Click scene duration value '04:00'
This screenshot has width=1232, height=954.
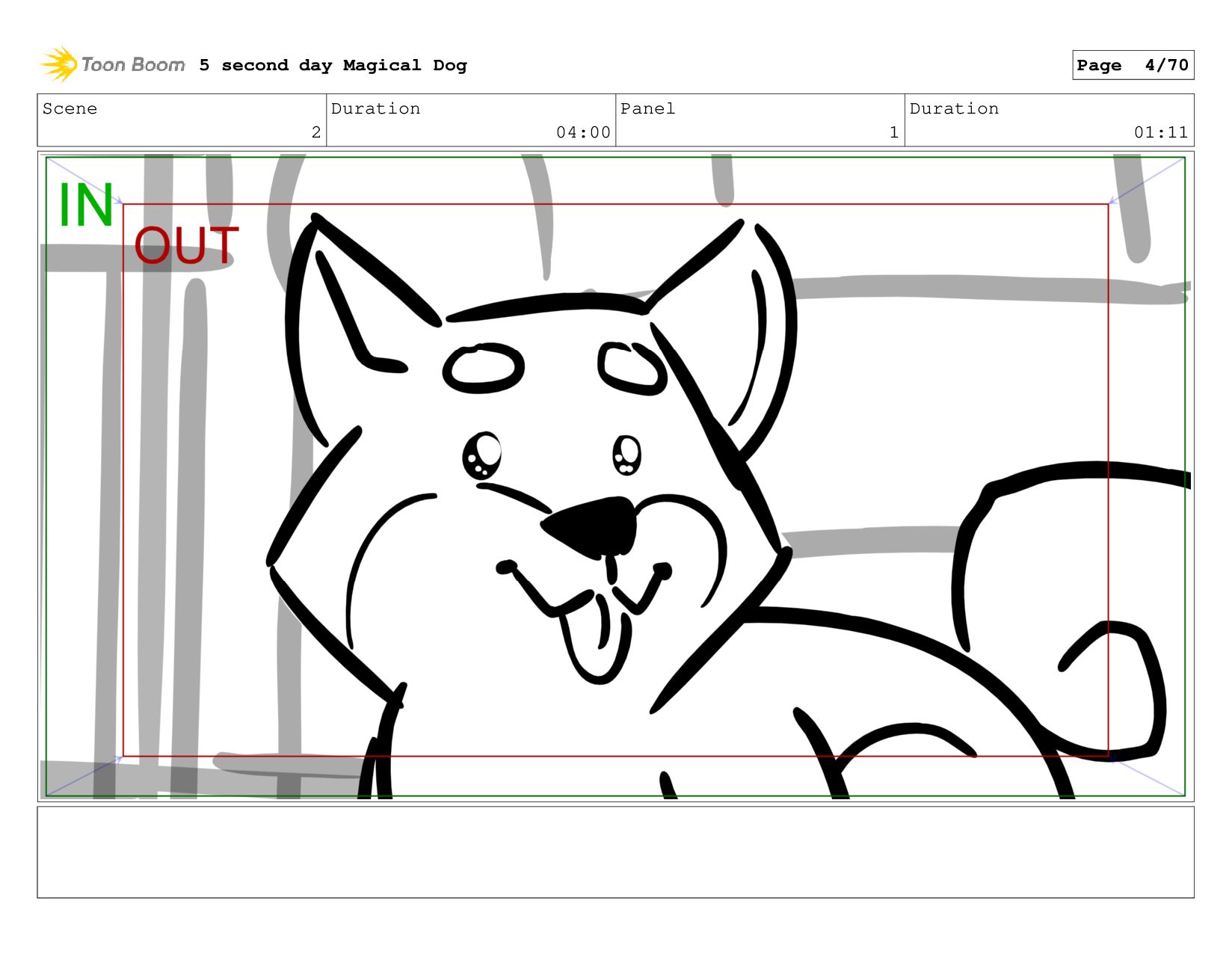pos(583,132)
